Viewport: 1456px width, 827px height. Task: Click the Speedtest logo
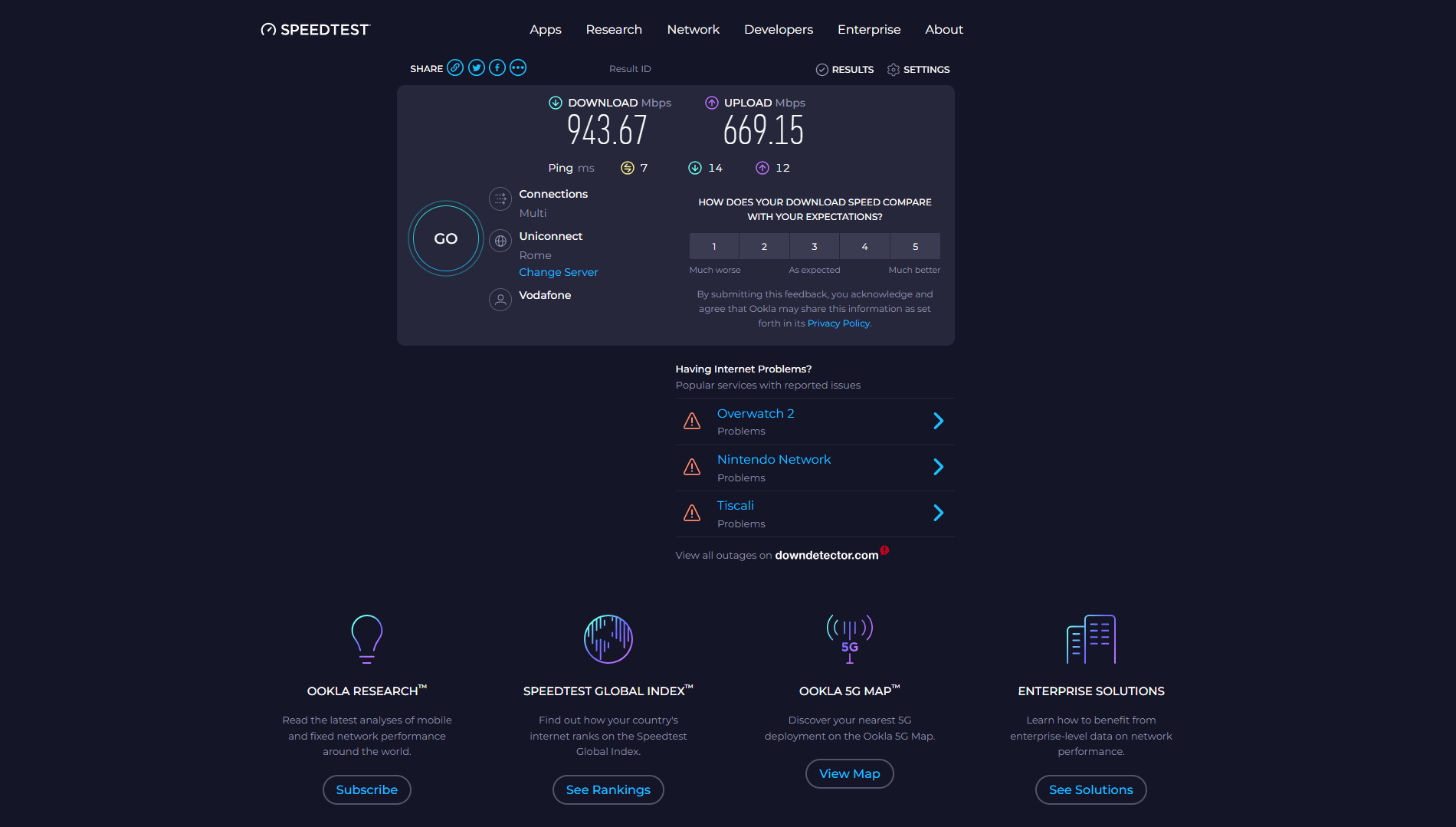[x=315, y=29]
